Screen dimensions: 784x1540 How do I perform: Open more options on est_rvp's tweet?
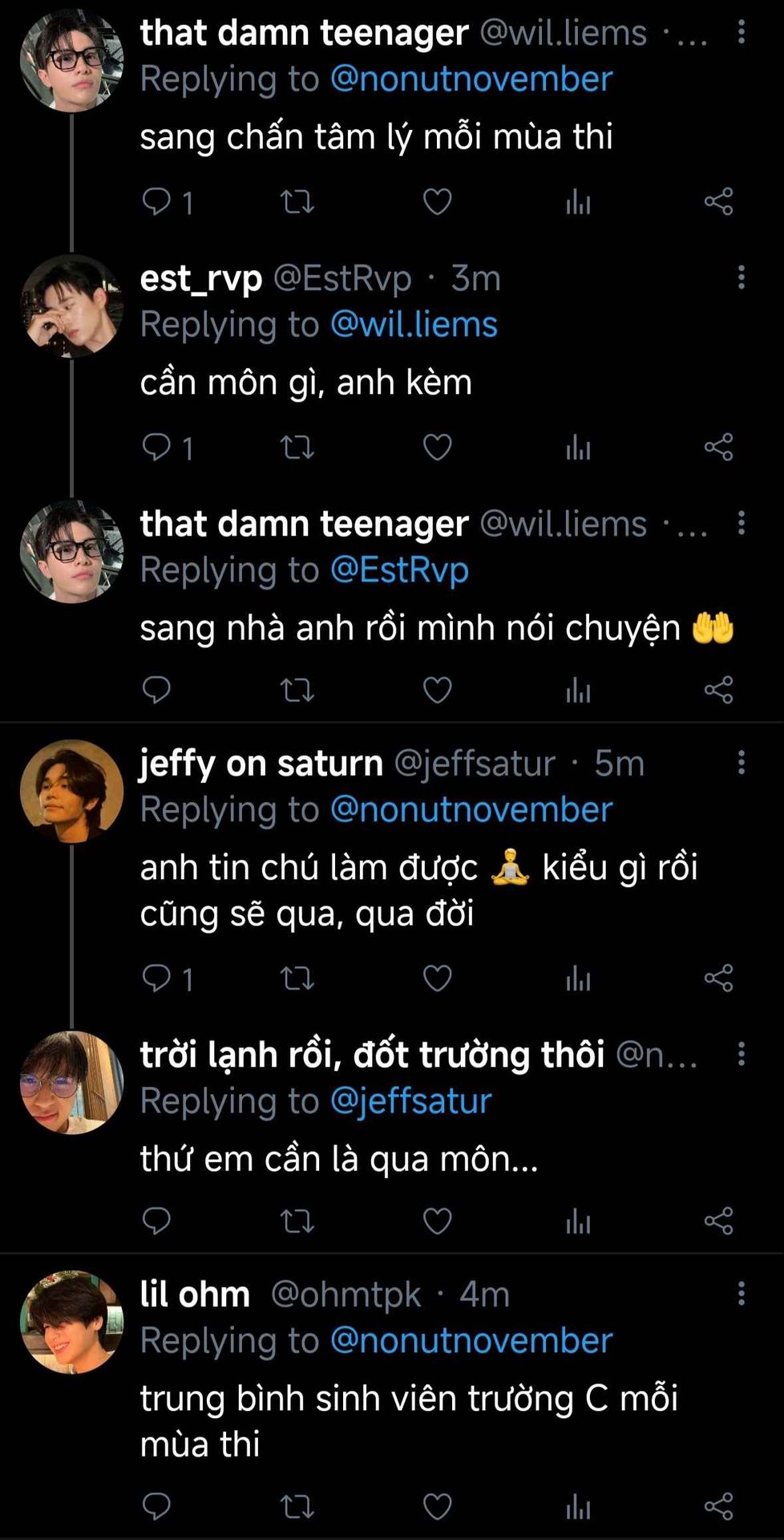pos(741,278)
